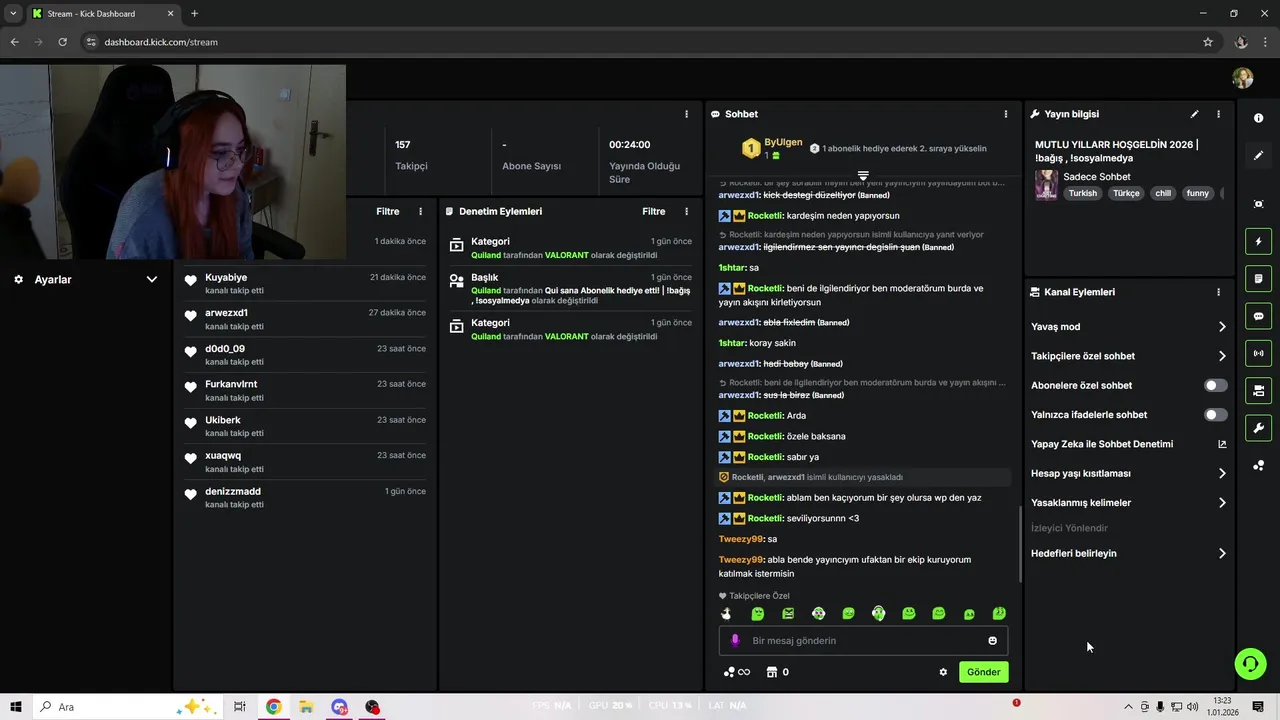Open File Explorer from taskbar
1280x720 pixels.
(x=306, y=707)
